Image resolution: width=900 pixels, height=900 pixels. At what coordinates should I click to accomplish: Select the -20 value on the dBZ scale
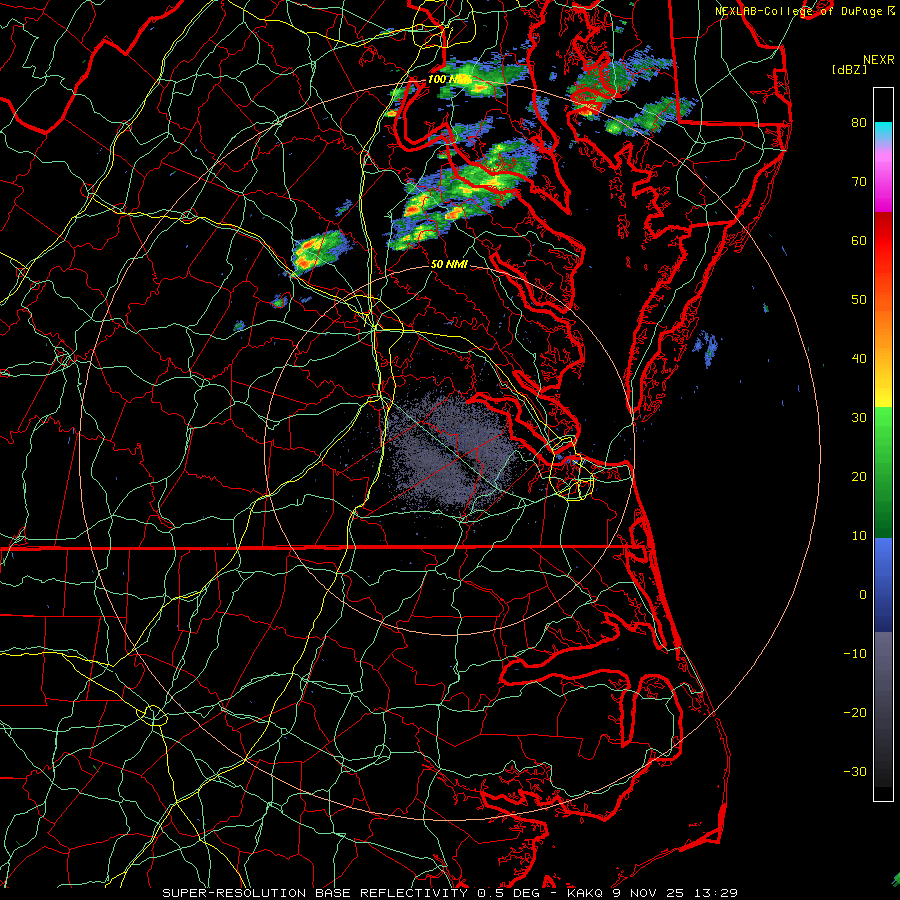(x=855, y=712)
